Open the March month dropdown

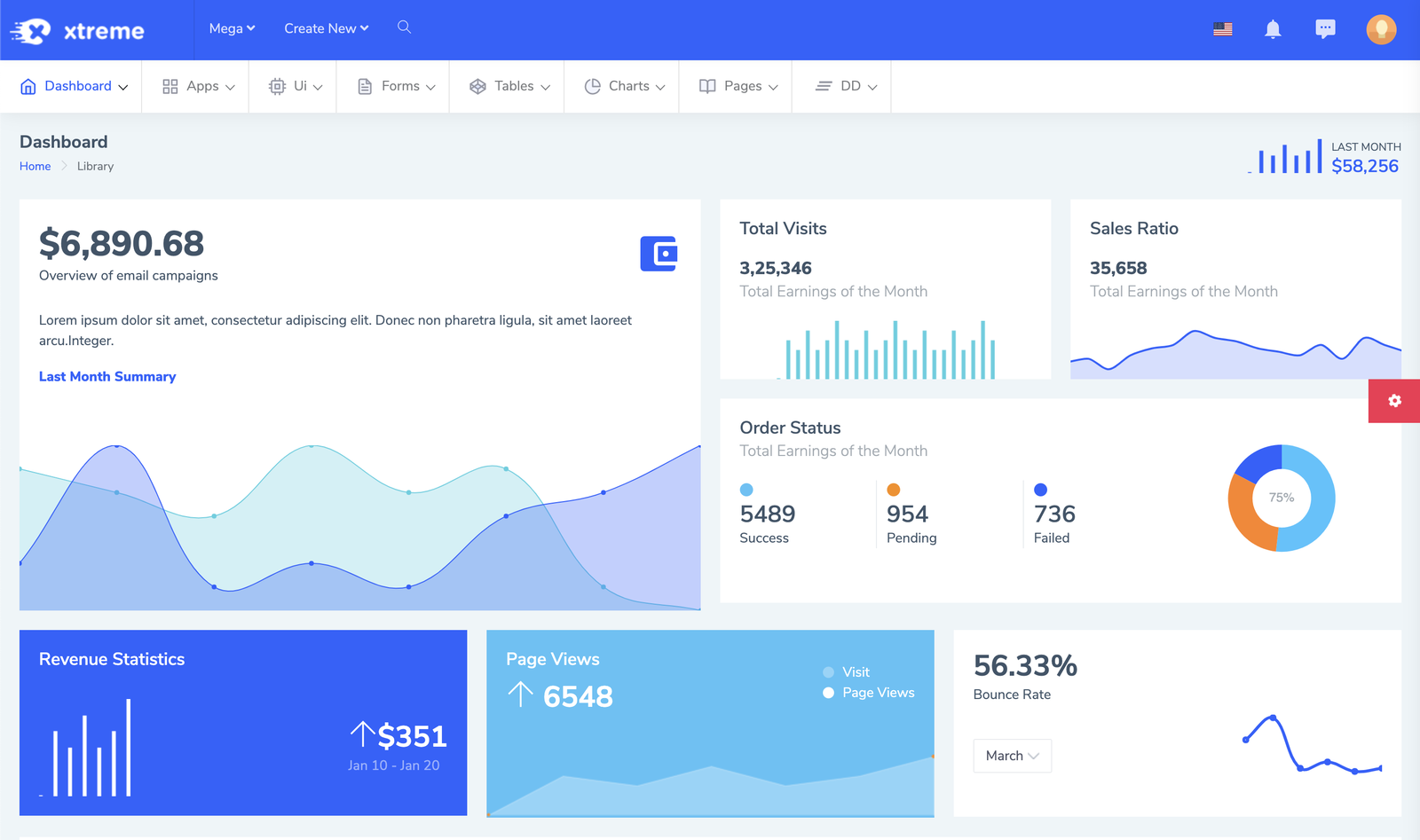point(1013,756)
